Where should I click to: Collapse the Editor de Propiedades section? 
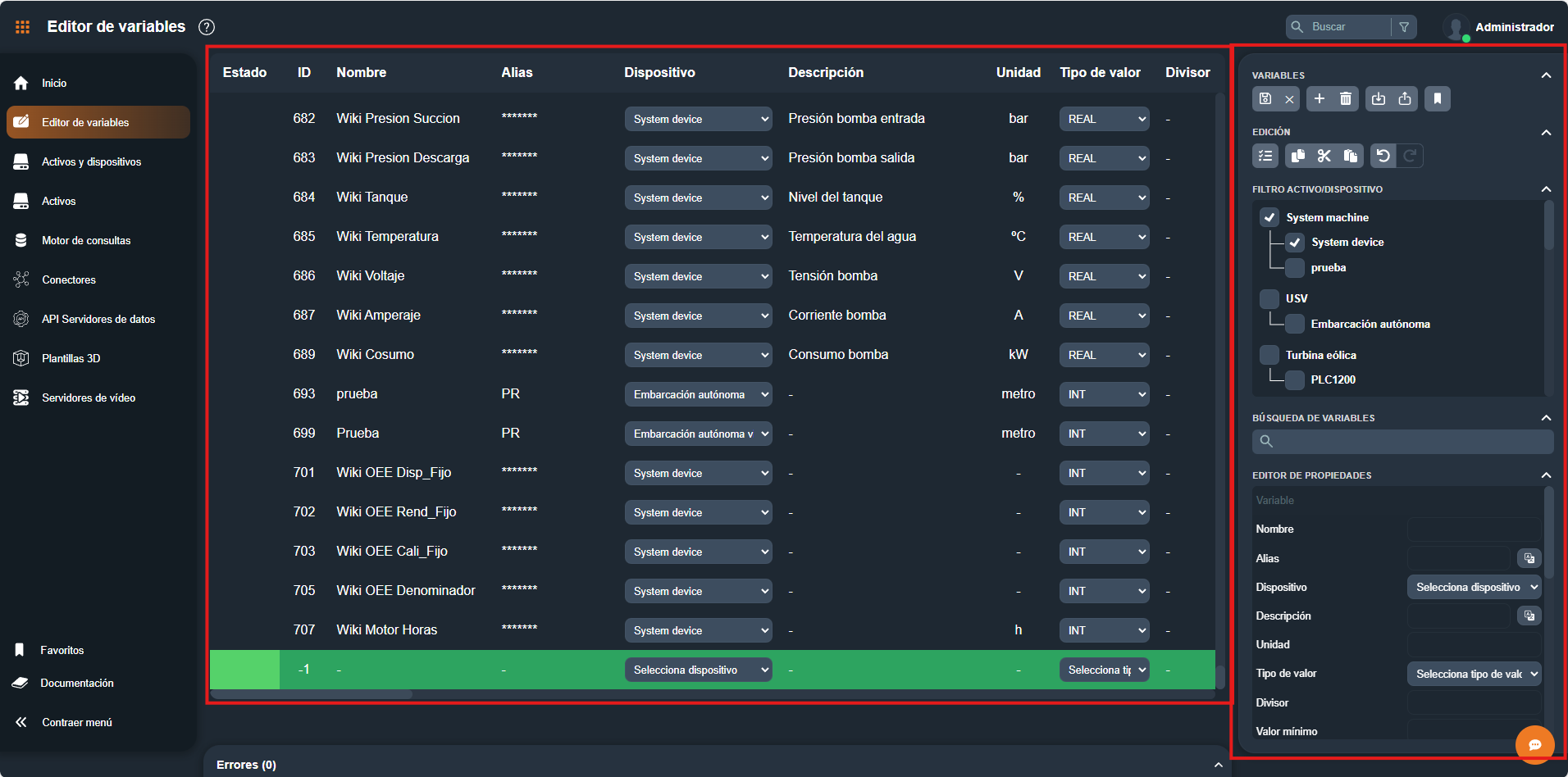click(x=1547, y=475)
